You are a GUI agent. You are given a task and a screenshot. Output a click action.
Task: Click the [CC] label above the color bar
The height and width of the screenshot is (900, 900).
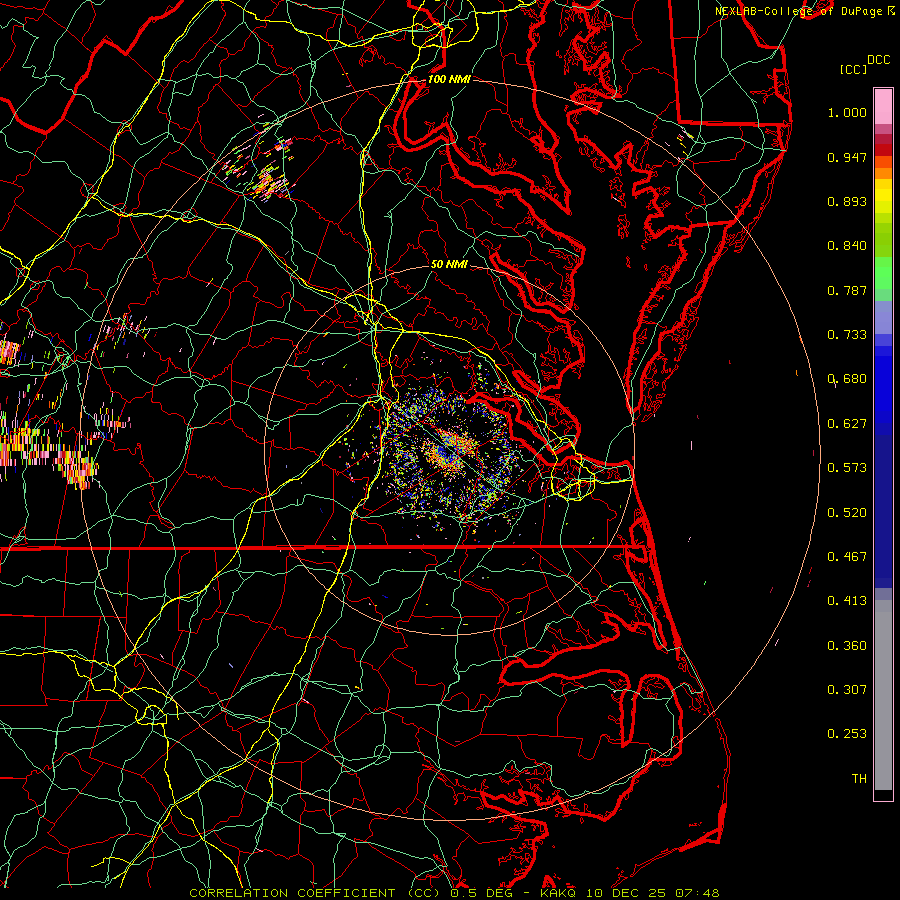[x=853, y=69]
